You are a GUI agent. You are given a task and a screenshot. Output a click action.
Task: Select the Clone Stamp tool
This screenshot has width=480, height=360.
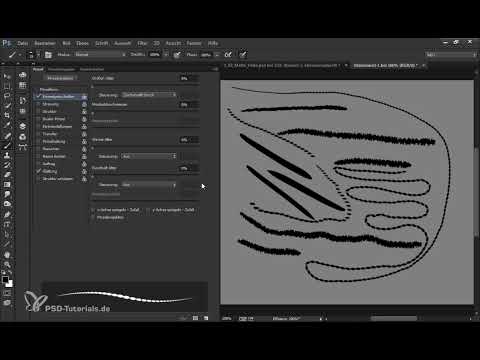7,155
